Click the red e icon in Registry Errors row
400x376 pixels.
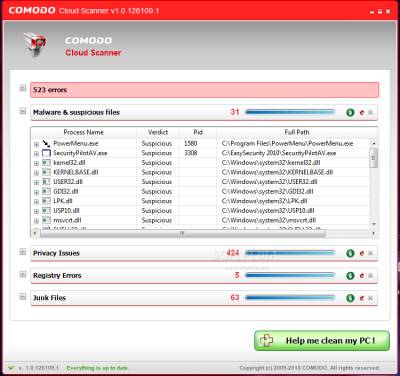click(x=361, y=276)
